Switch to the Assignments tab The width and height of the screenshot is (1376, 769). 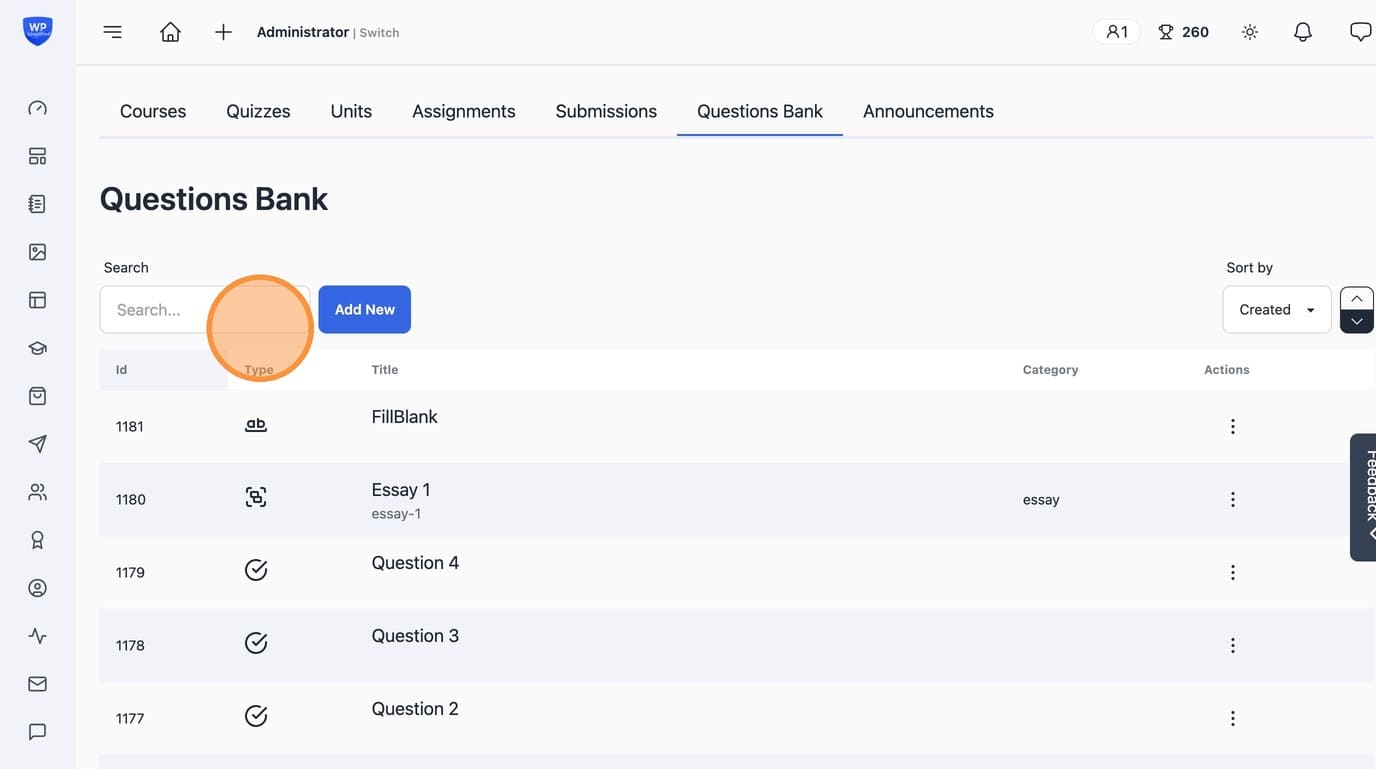point(464,111)
